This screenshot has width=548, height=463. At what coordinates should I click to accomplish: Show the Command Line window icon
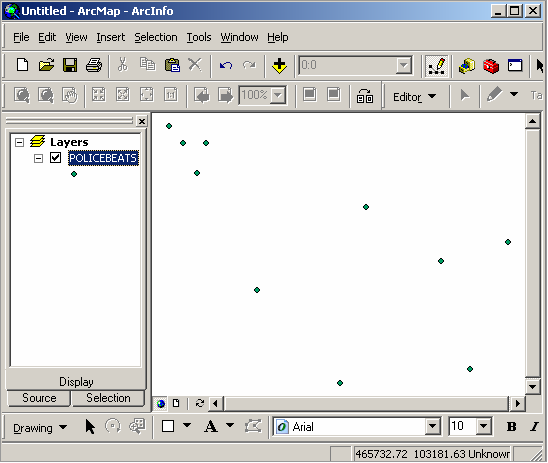click(x=515, y=65)
